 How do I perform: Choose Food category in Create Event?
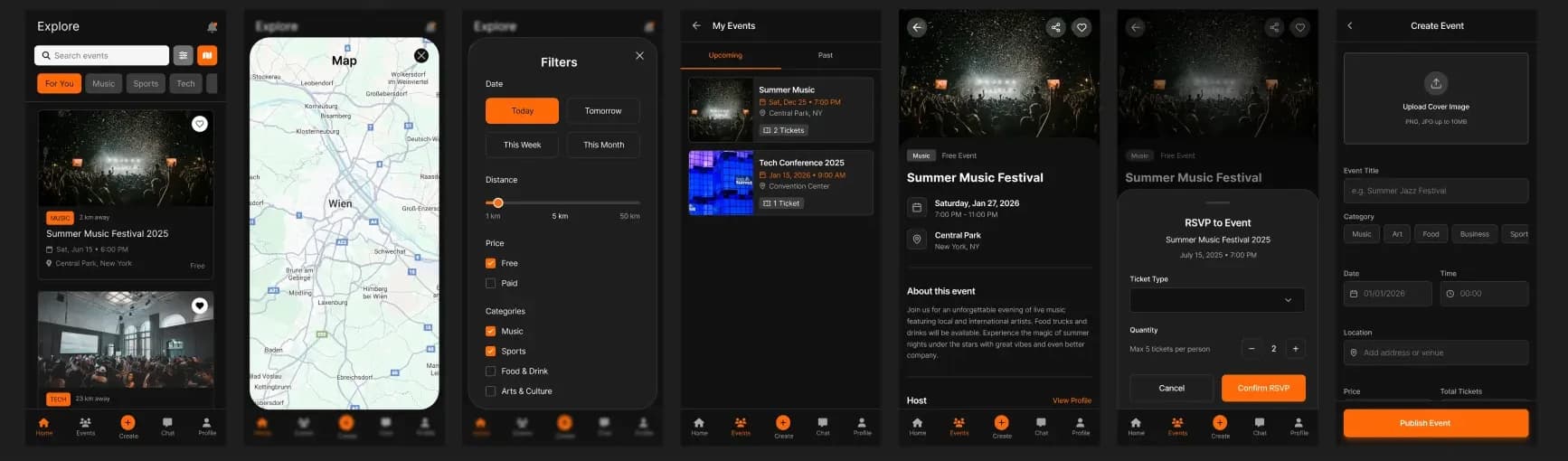click(1431, 233)
